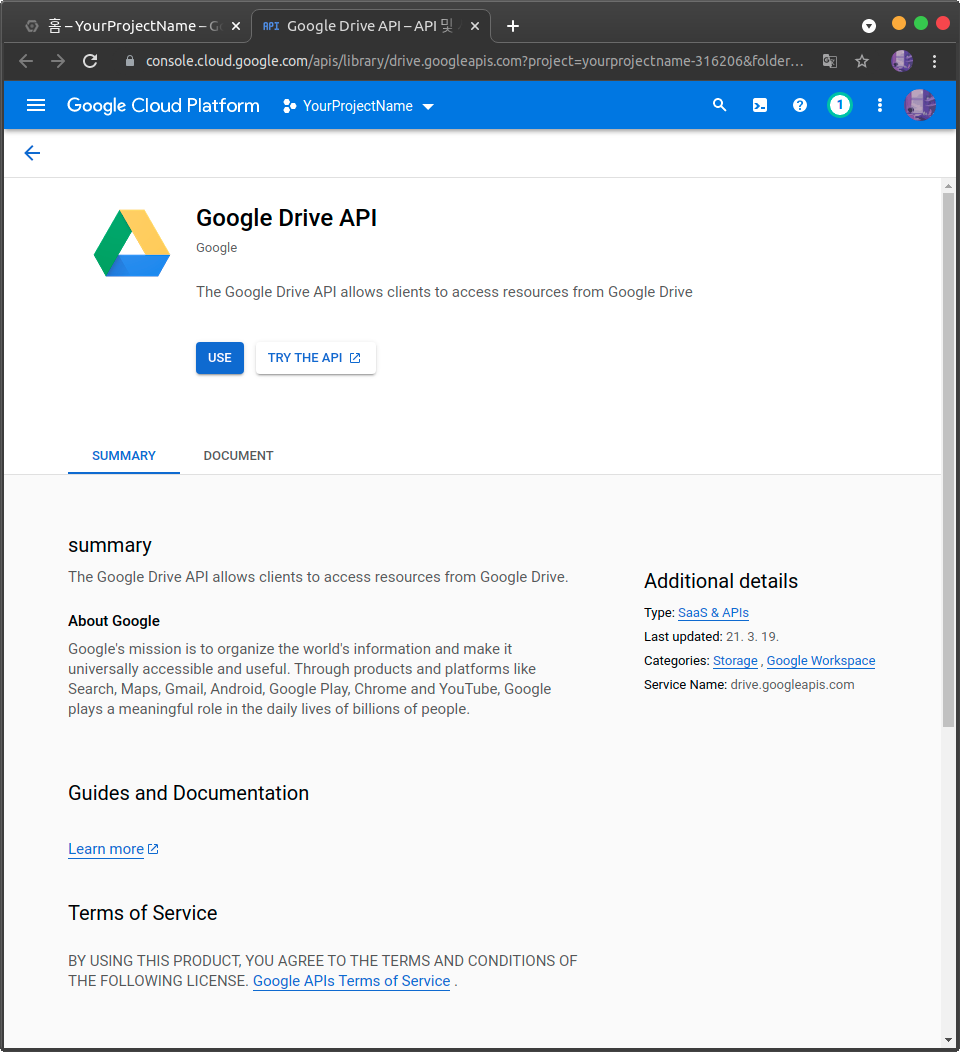The image size is (960, 1052).
Task: Click the browser forward button
Action: (58, 61)
